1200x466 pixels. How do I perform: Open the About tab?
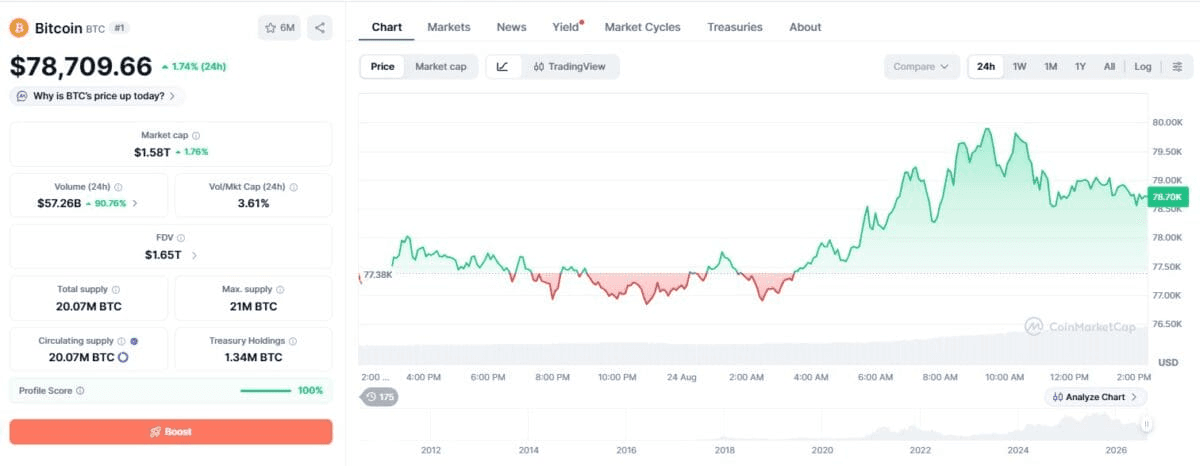point(805,27)
